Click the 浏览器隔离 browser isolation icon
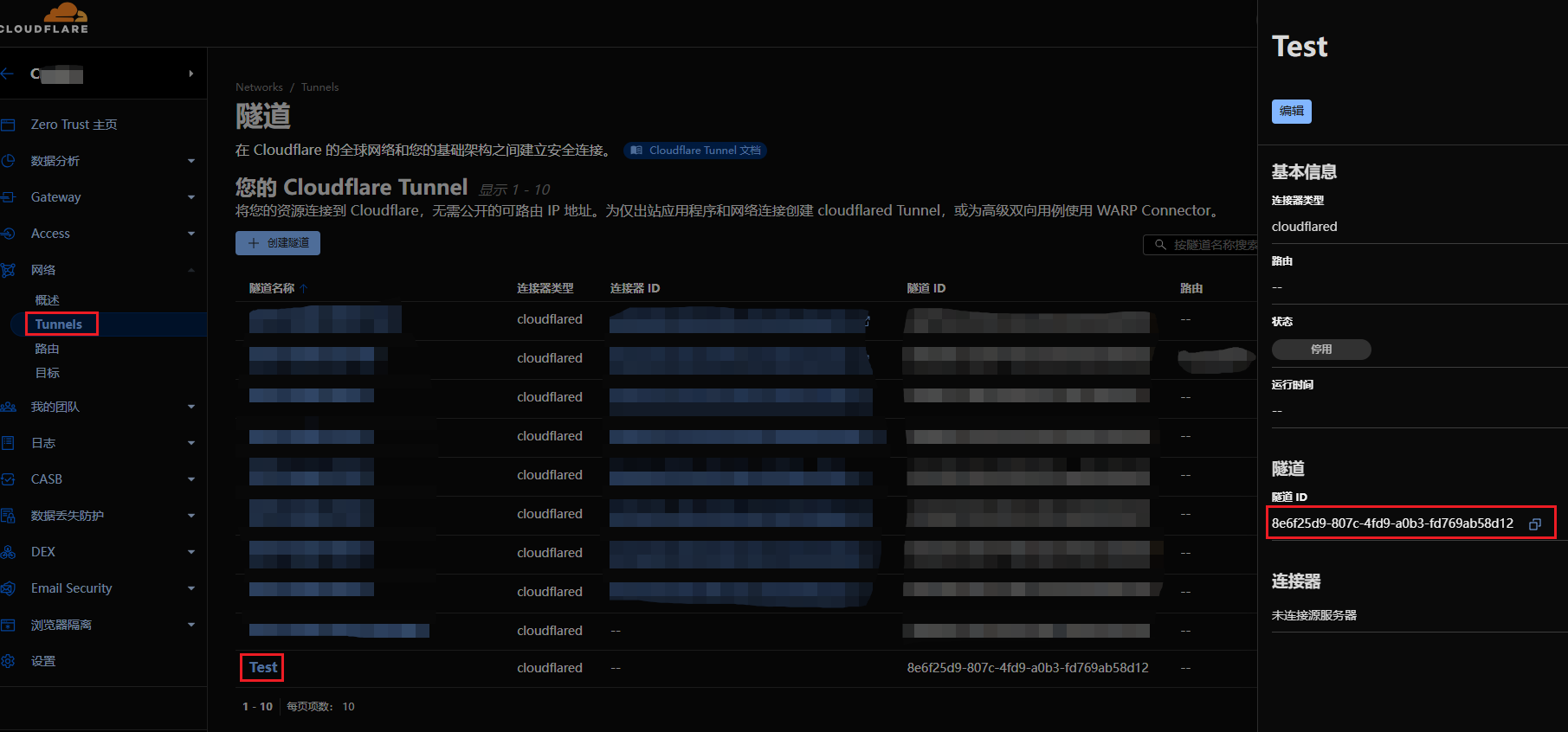This screenshot has height=732, width=1568. click(8, 625)
